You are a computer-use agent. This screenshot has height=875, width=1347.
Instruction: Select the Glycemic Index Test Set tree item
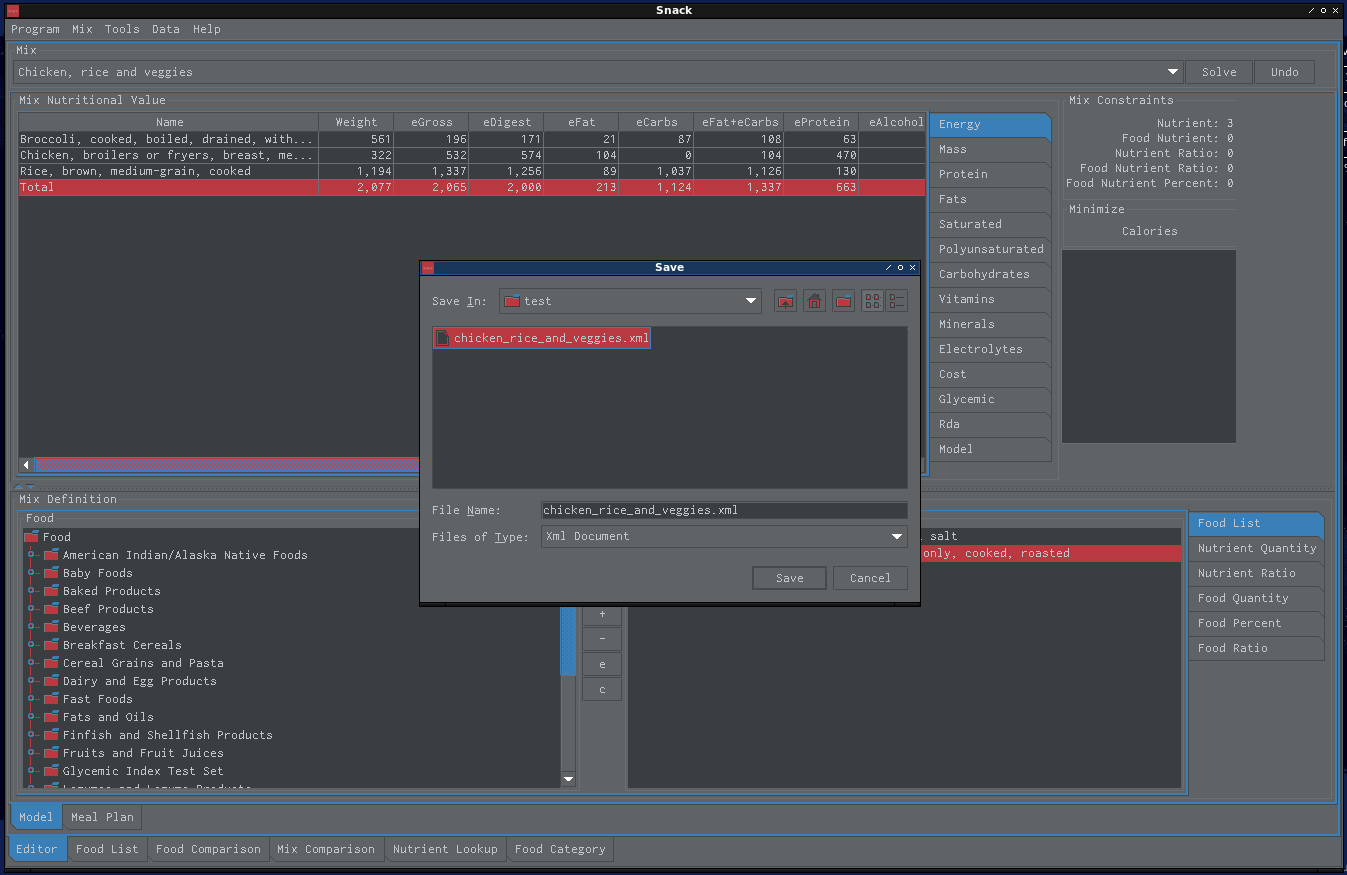(143, 771)
